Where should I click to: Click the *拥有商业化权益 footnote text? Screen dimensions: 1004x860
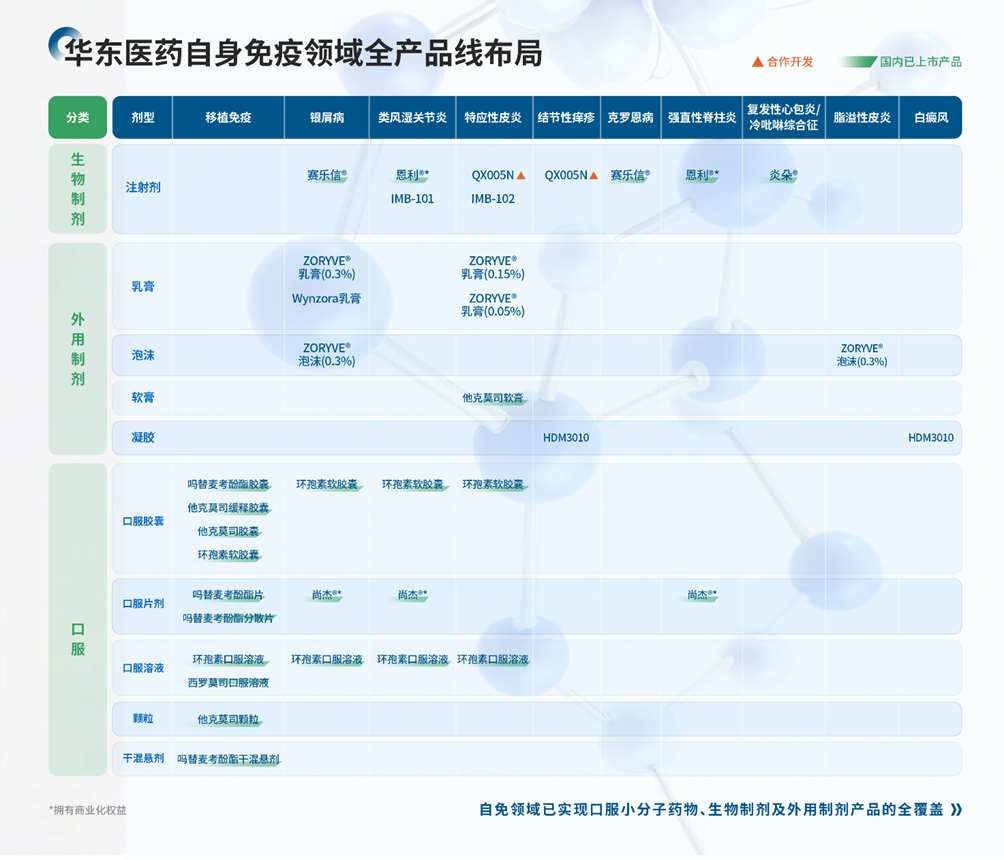tap(85, 807)
